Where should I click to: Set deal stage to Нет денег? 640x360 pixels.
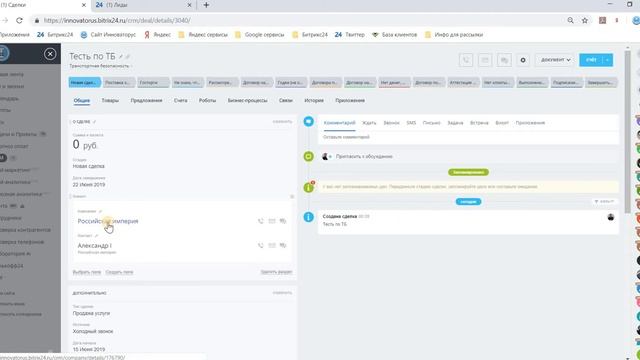(x=394, y=82)
